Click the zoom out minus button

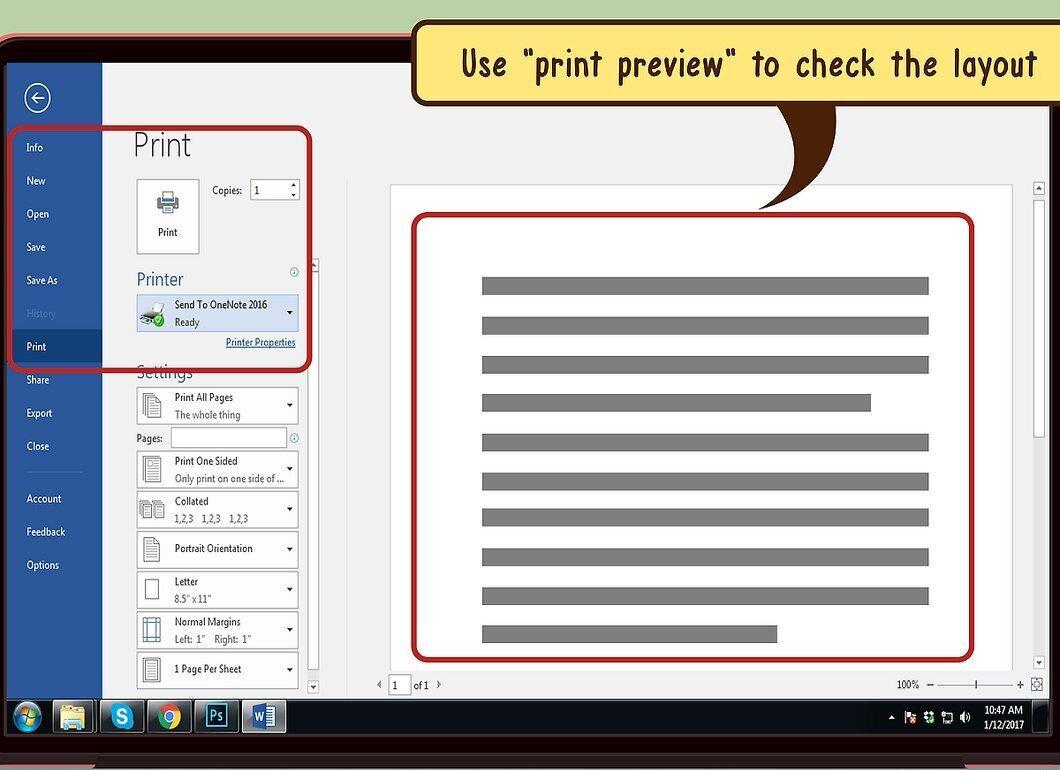[x=930, y=685]
